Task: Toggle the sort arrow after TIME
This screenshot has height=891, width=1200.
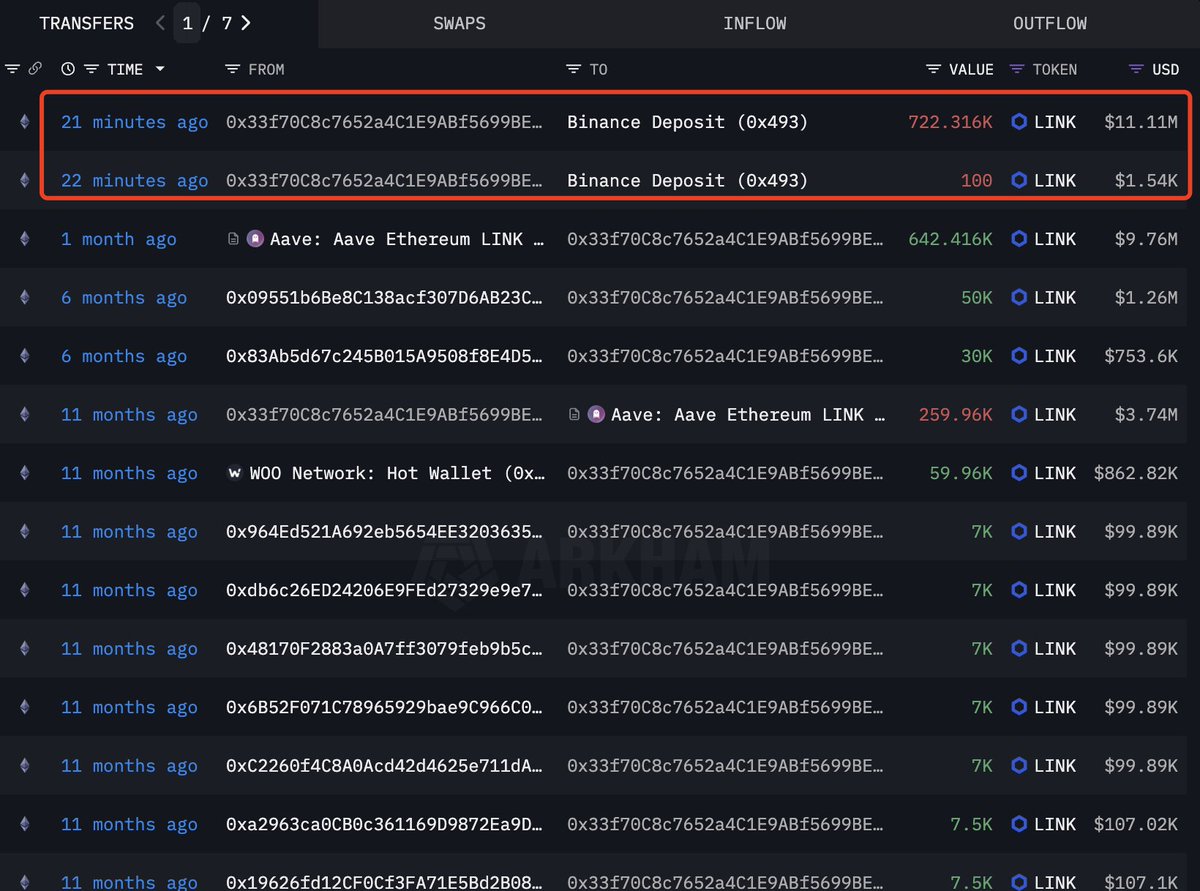Action: 159,69
